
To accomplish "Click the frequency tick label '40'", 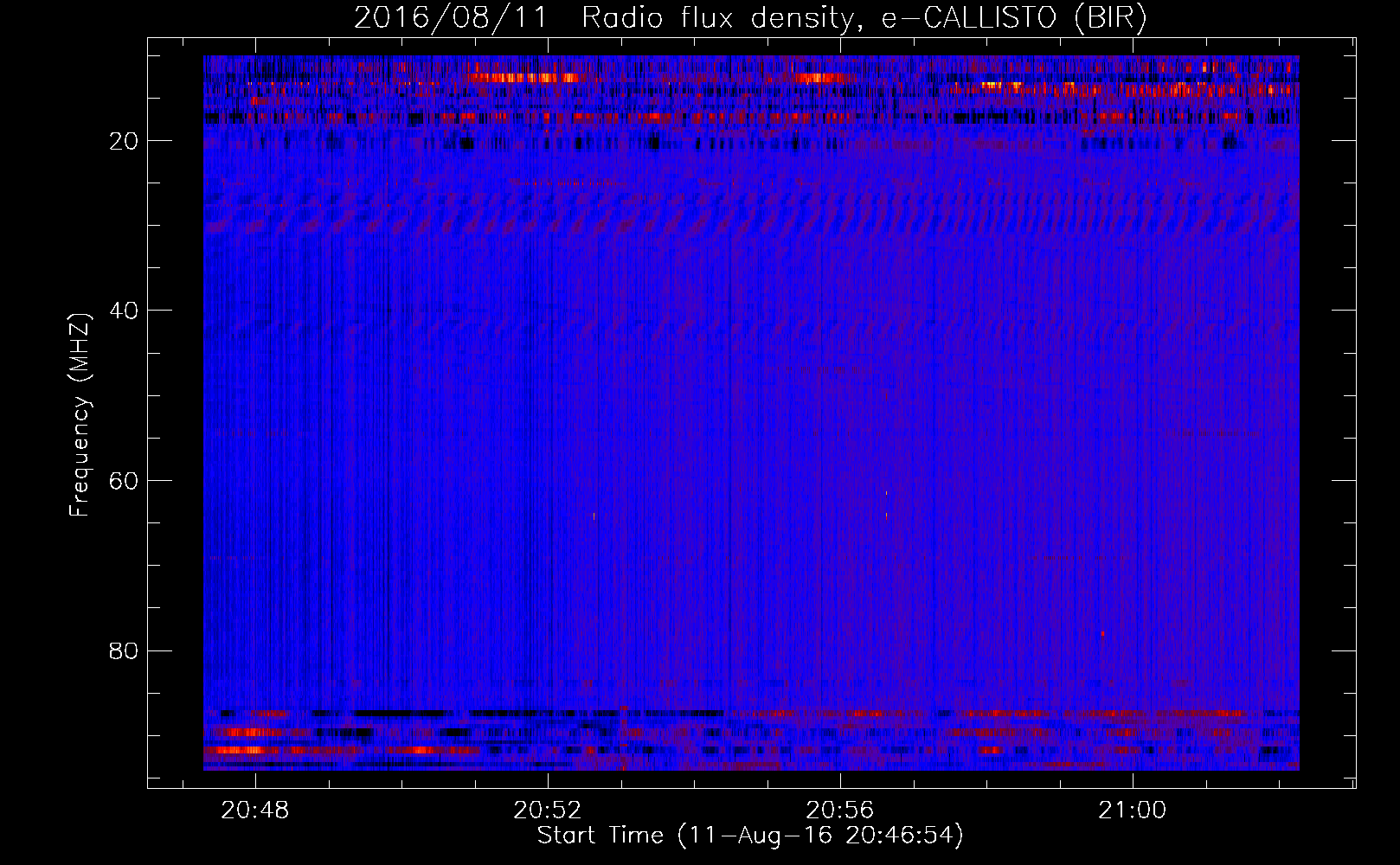I will [x=125, y=311].
